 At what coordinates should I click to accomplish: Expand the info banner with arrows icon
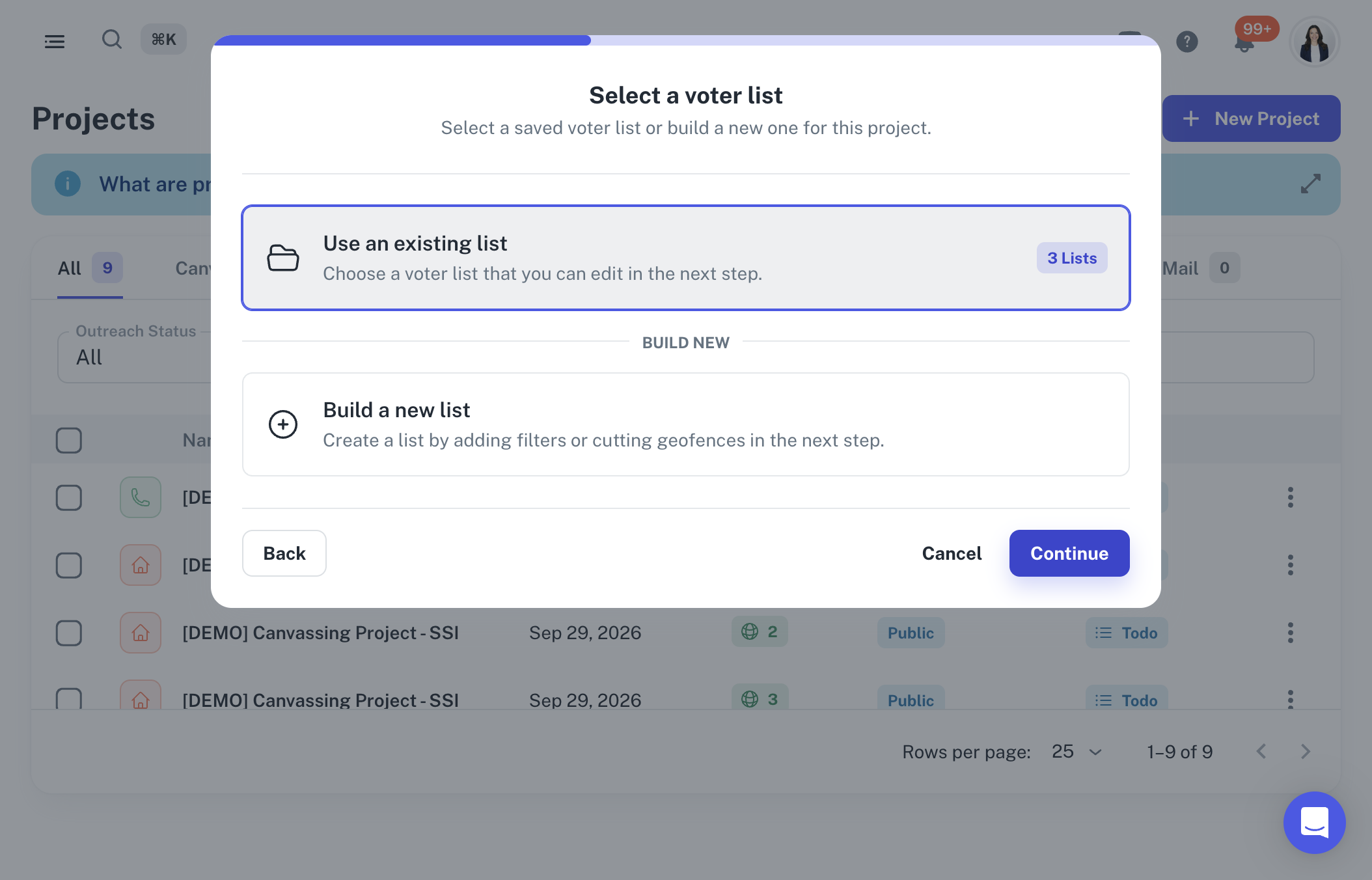pos(1310,184)
